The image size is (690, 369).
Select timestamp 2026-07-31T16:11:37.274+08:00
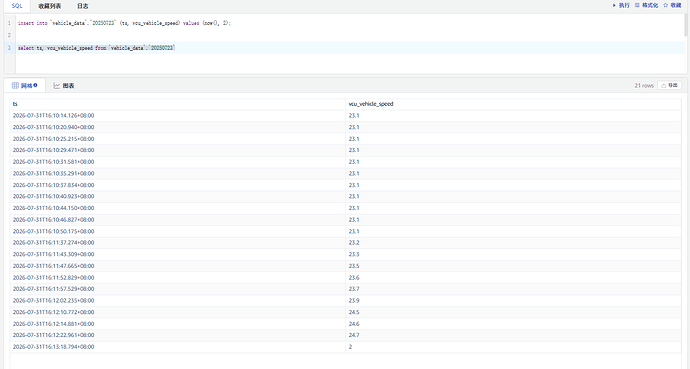point(53,242)
